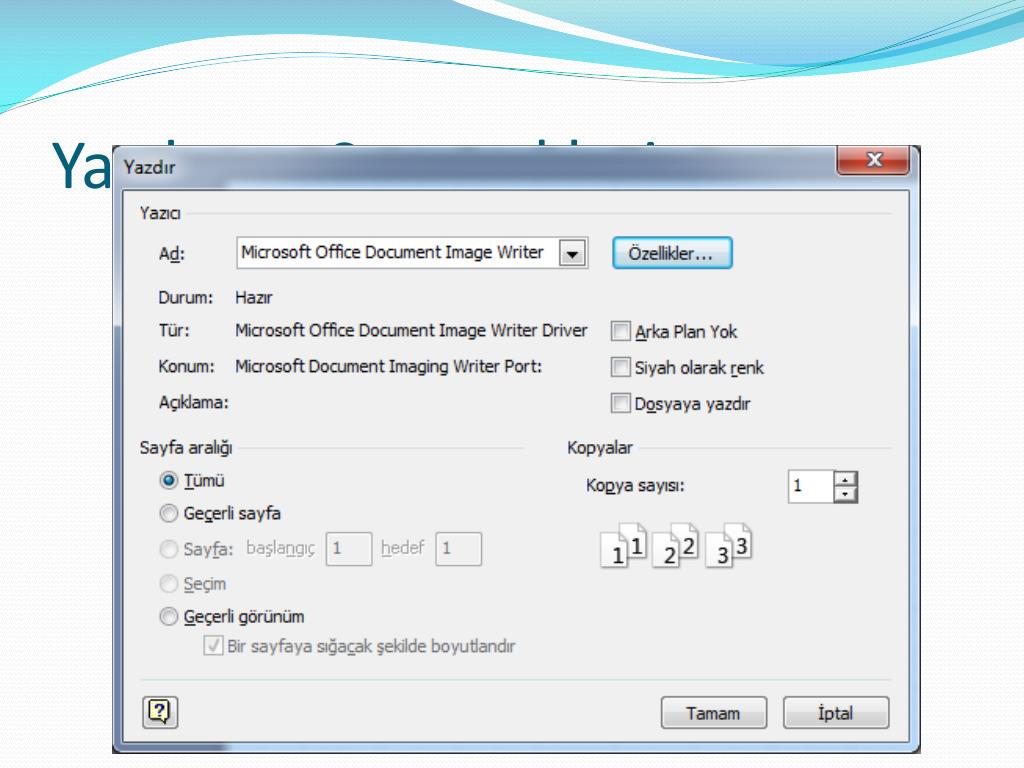1024x768 pixels.
Task: Click Microsoft Document Imaging Writer Port text
Action: click(389, 366)
